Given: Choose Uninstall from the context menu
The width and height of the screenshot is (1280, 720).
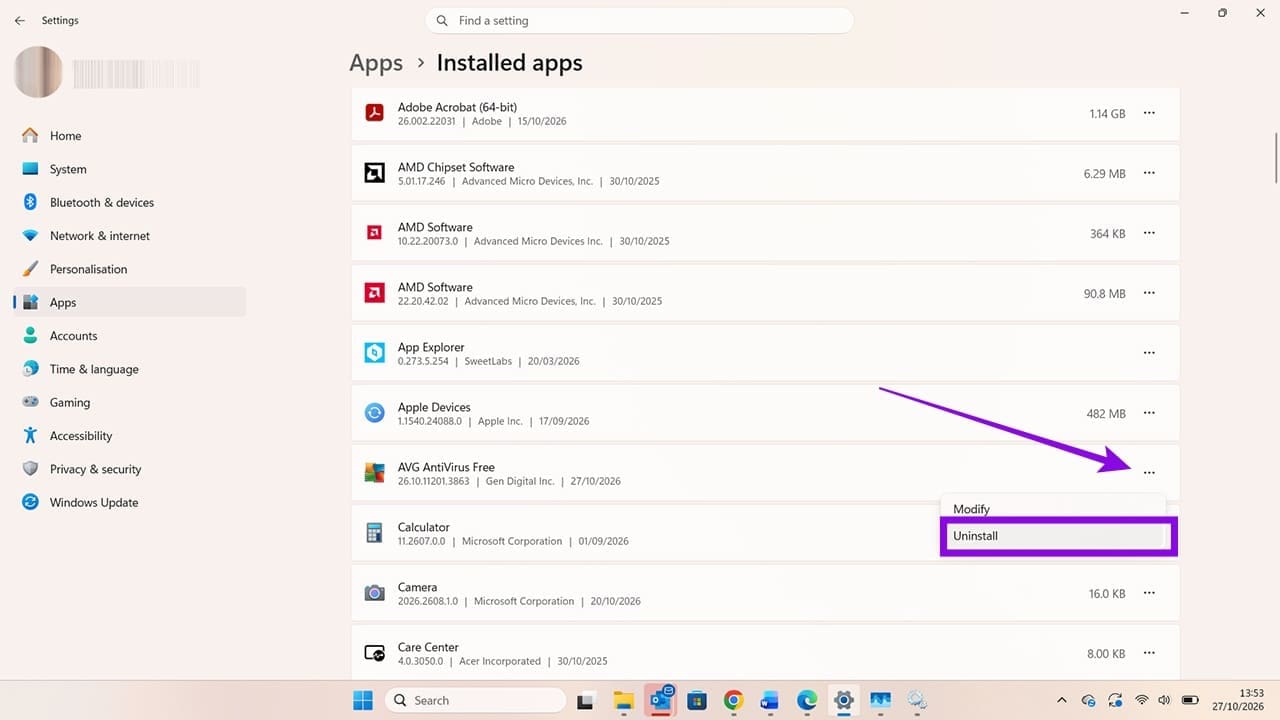Looking at the screenshot, I should click(1056, 536).
